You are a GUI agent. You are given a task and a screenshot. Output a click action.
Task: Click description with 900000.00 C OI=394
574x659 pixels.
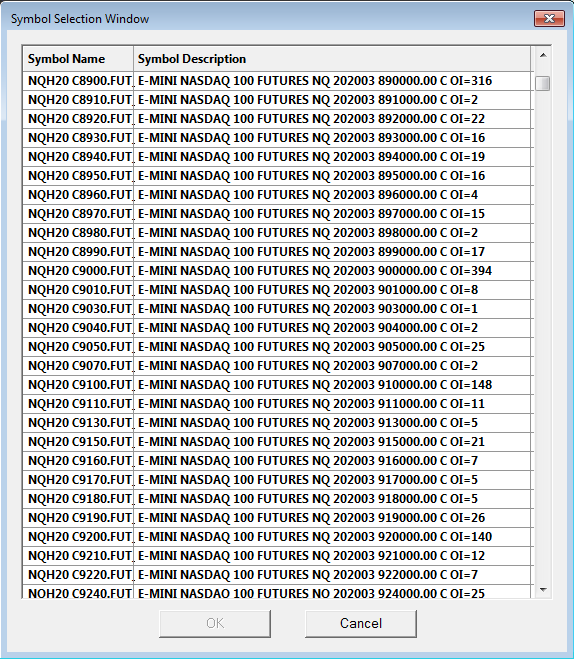pos(332,271)
